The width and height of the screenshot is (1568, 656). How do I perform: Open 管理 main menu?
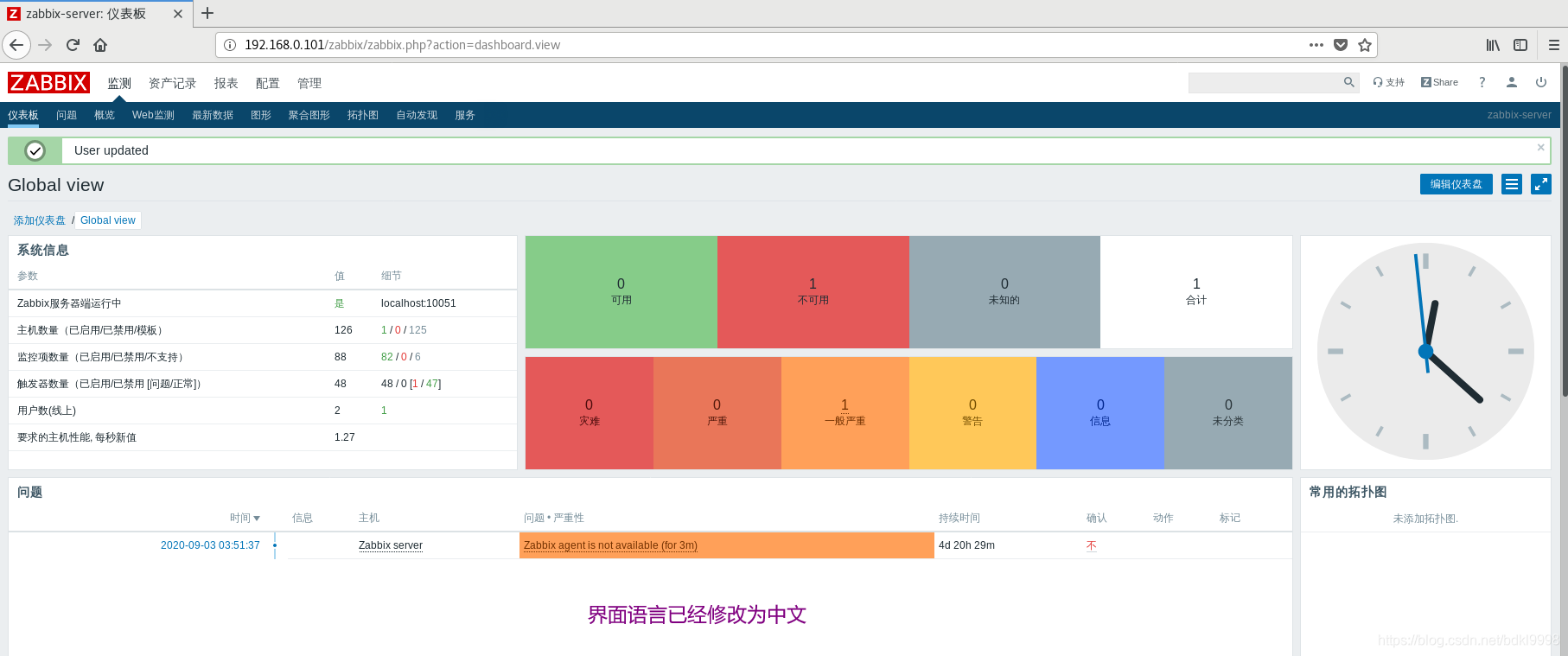309,83
